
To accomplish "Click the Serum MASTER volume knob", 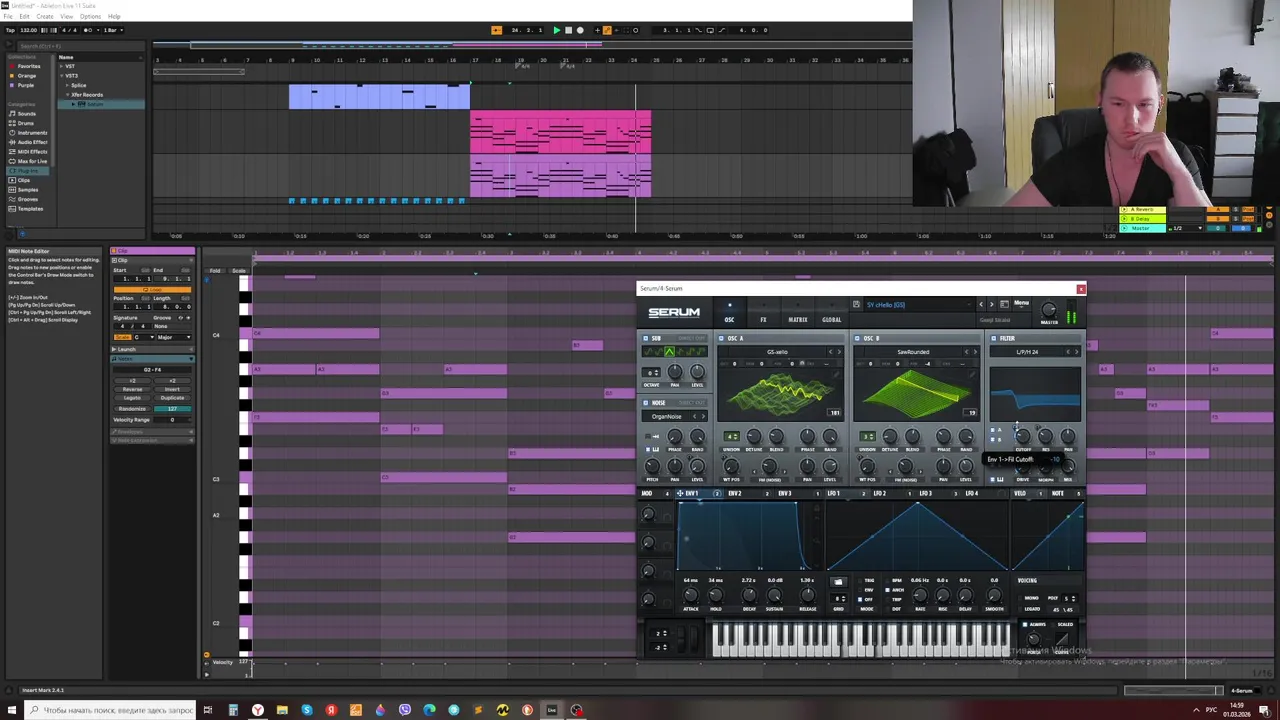I will (x=1048, y=311).
